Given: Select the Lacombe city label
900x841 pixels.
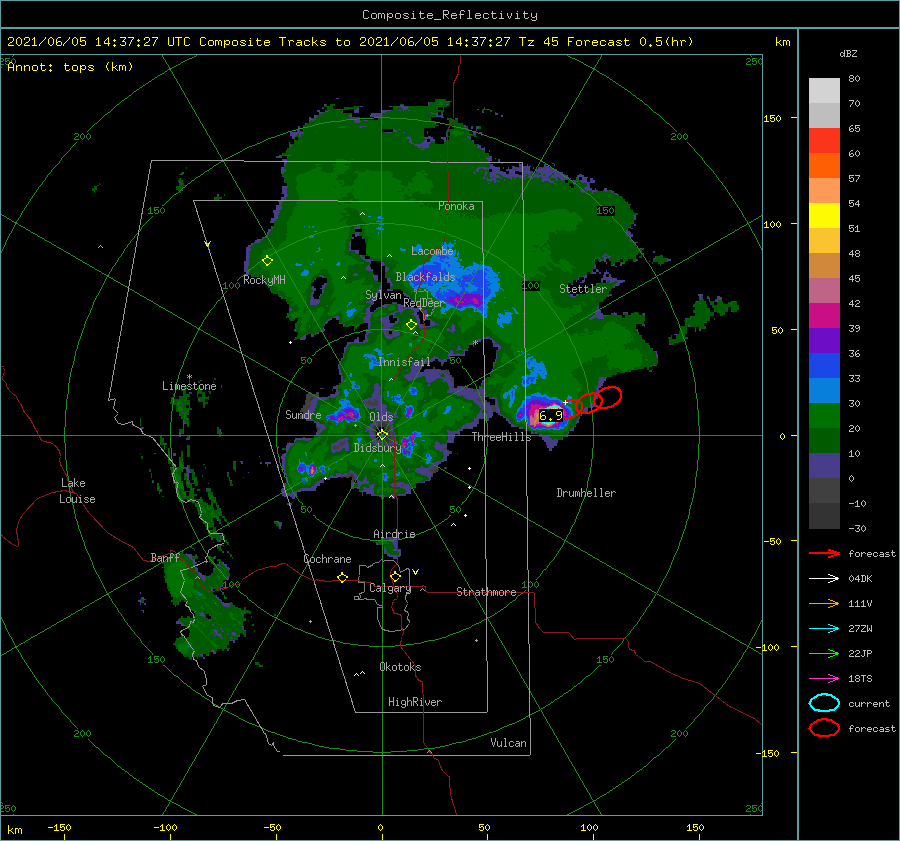Looking at the screenshot, I should coord(432,251).
